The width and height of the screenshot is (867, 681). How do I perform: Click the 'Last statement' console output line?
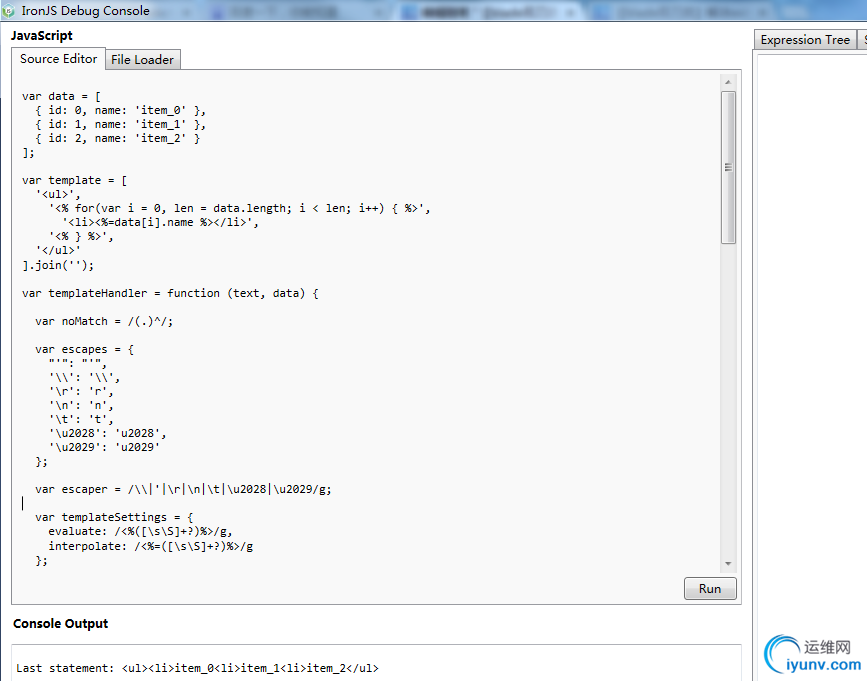point(197,668)
